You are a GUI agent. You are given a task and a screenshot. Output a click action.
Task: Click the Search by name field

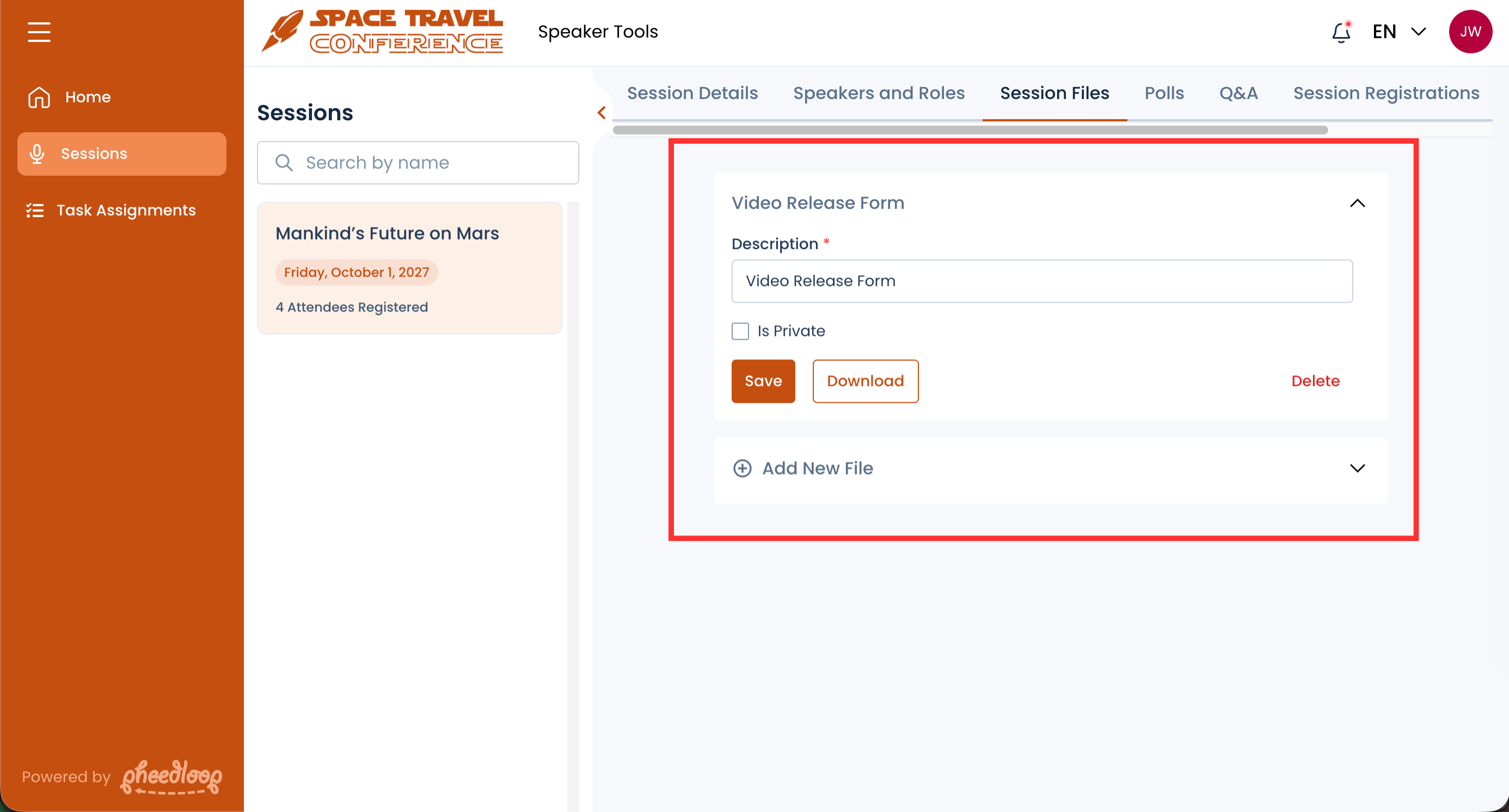pyautogui.click(x=418, y=163)
